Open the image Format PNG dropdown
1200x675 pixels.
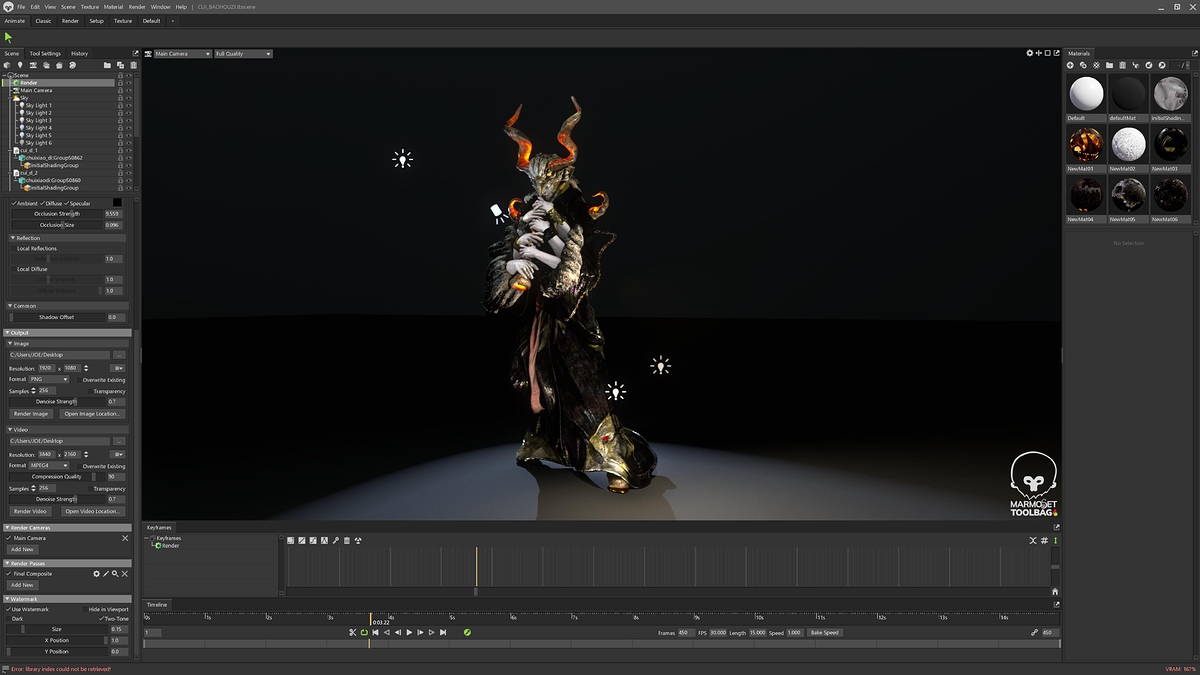click(50, 379)
